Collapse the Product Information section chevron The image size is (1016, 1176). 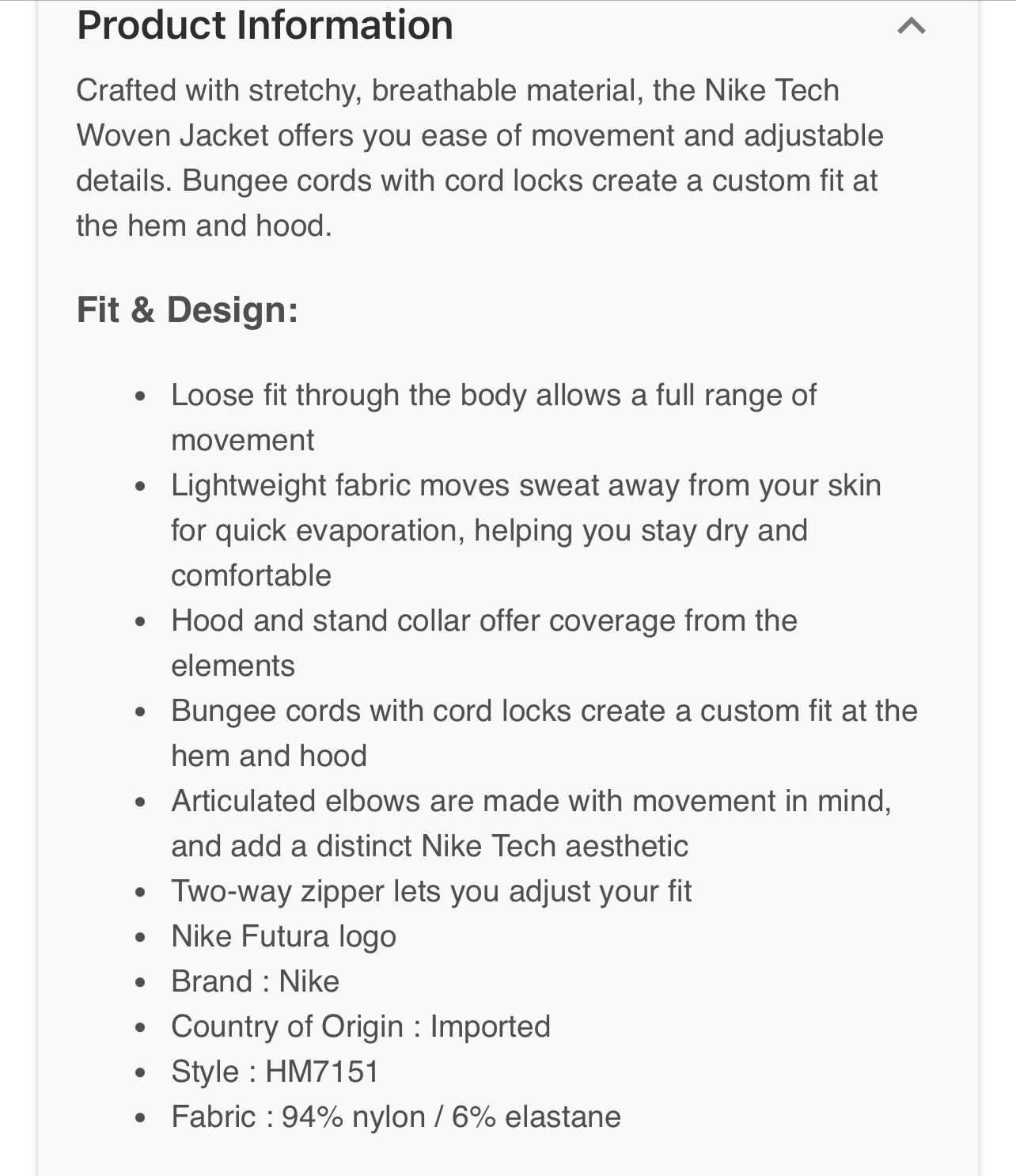(x=911, y=26)
